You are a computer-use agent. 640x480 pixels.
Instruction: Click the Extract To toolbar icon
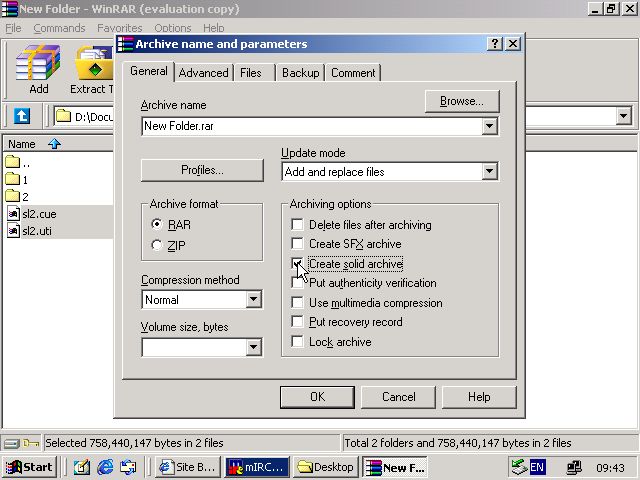[x=93, y=69]
